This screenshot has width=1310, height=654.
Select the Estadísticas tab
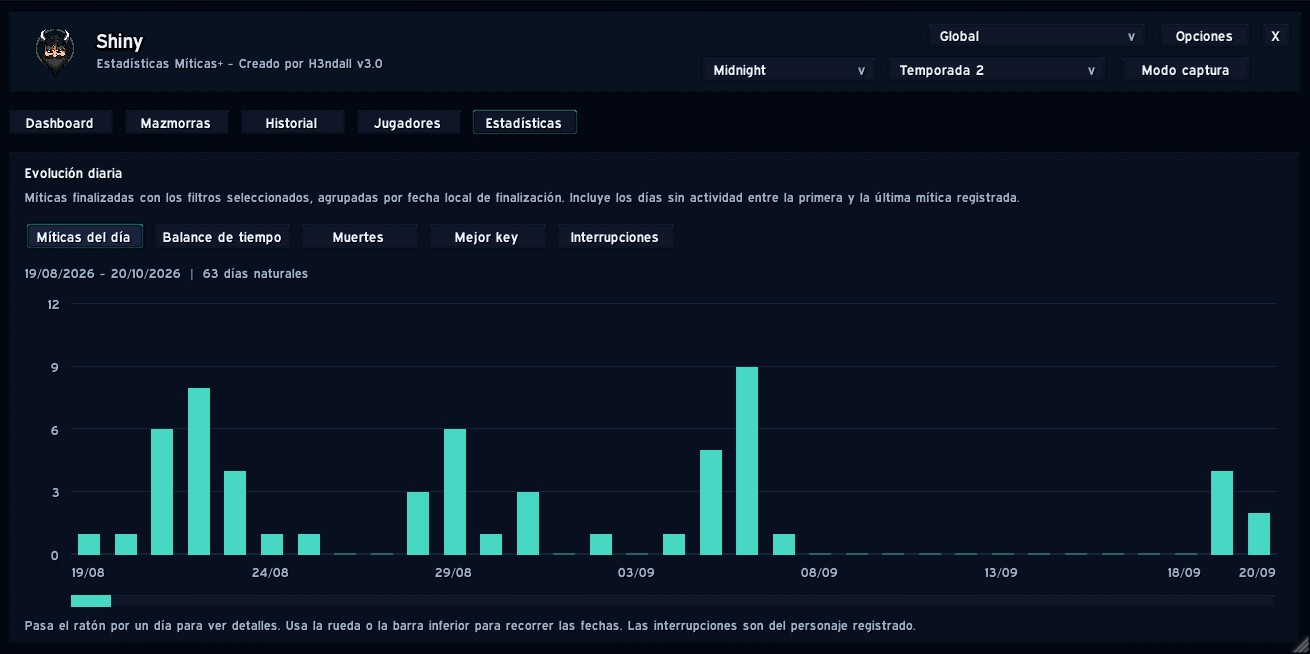[524, 123]
